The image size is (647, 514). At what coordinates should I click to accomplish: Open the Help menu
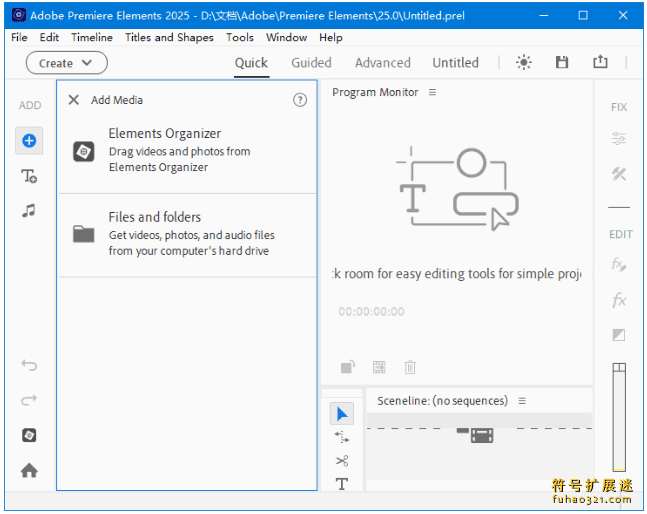pos(331,38)
